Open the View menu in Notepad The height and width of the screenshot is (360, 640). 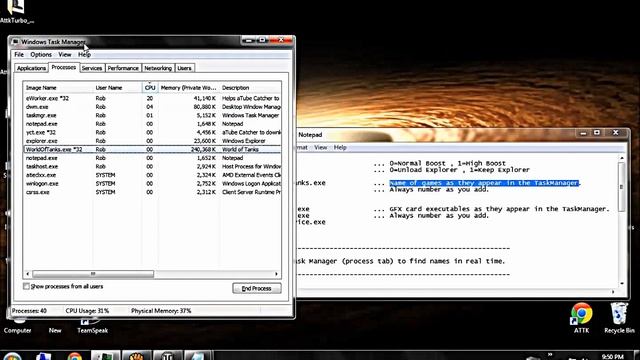(x=320, y=147)
